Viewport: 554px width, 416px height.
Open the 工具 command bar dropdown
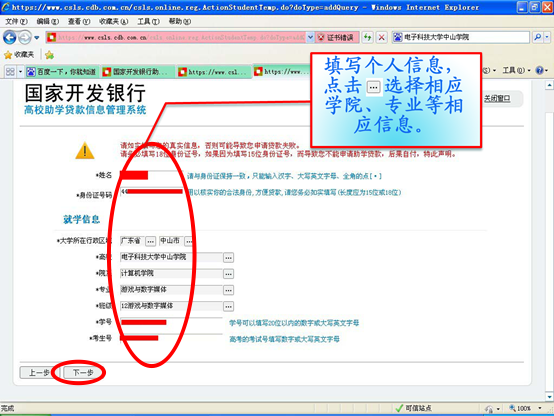click(x=516, y=71)
